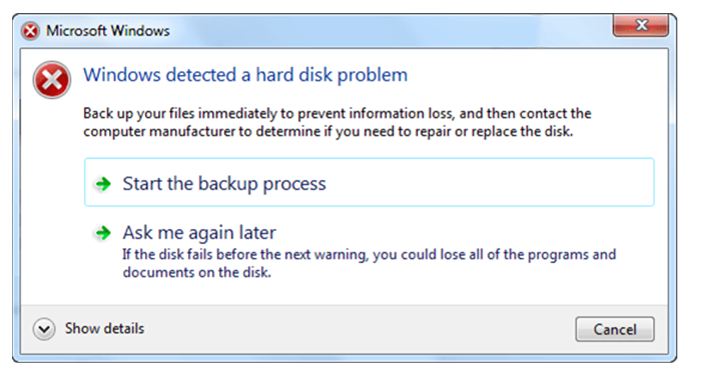Select Ask me again later option
The image size is (703, 381).
pyautogui.click(x=200, y=233)
